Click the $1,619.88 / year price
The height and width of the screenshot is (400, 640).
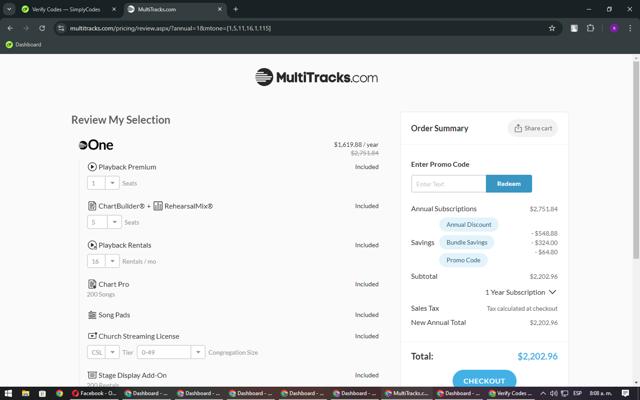(356, 144)
